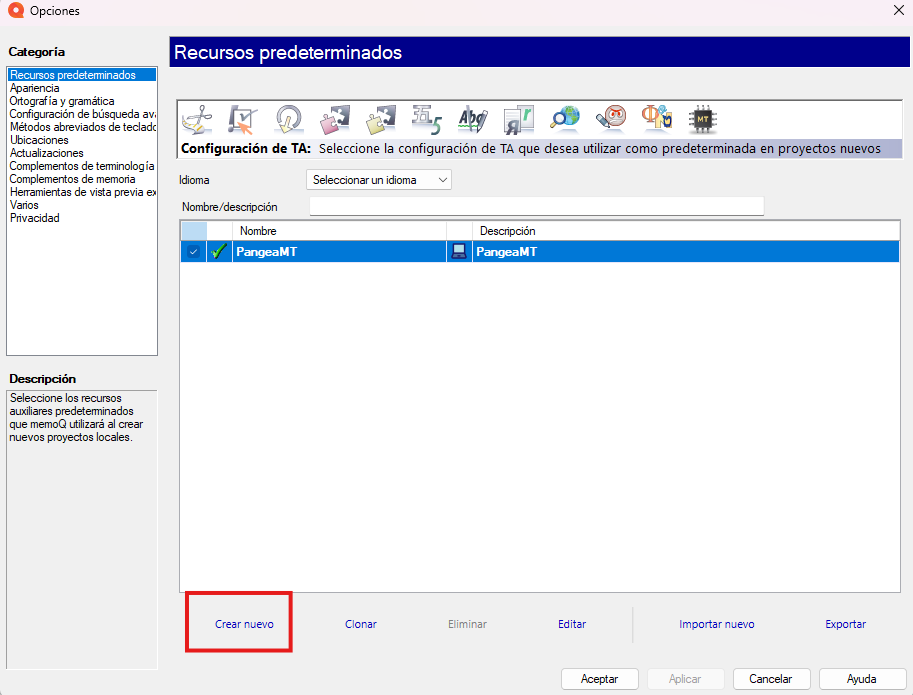Click the AutoCorrect Abg icon
Image resolution: width=913 pixels, height=695 pixels.
(x=472, y=119)
